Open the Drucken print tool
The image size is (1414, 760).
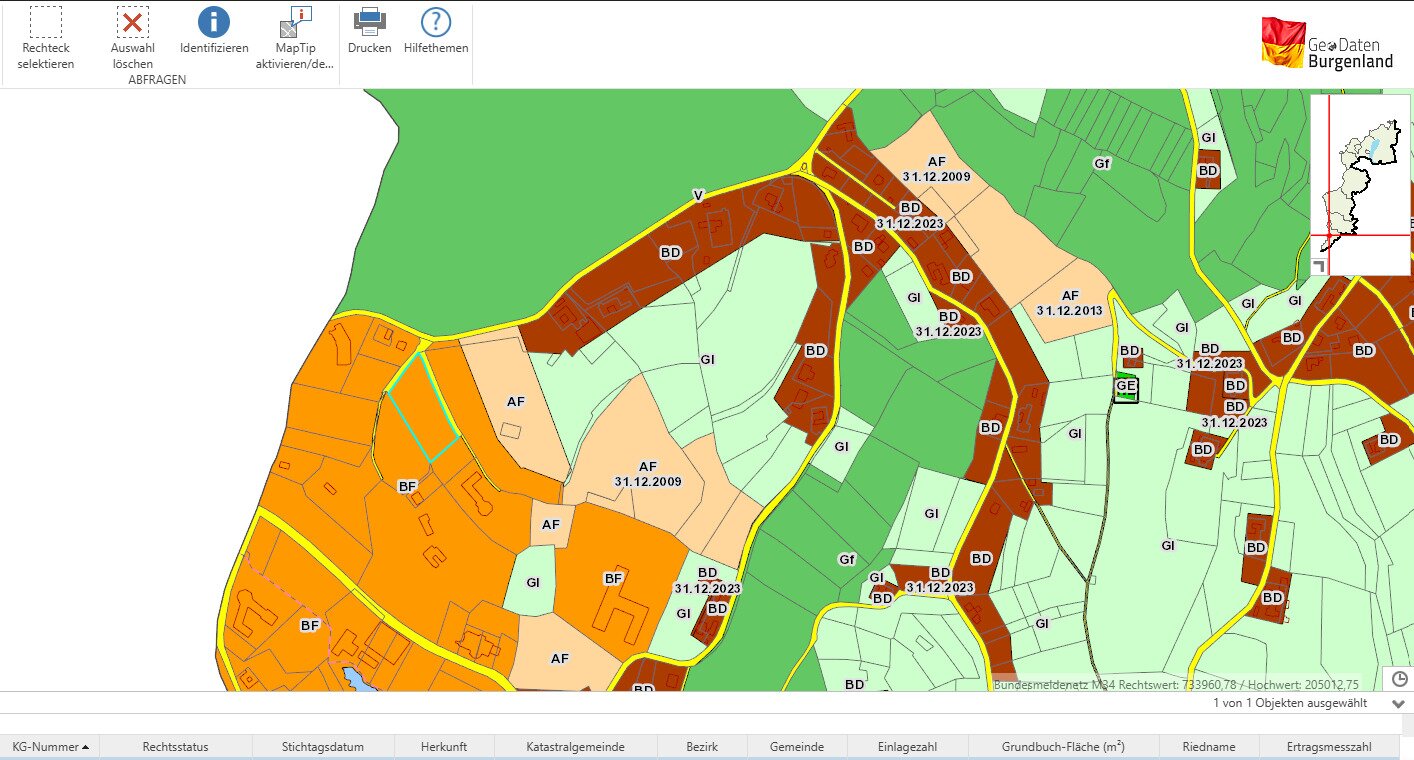click(x=369, y=30)
